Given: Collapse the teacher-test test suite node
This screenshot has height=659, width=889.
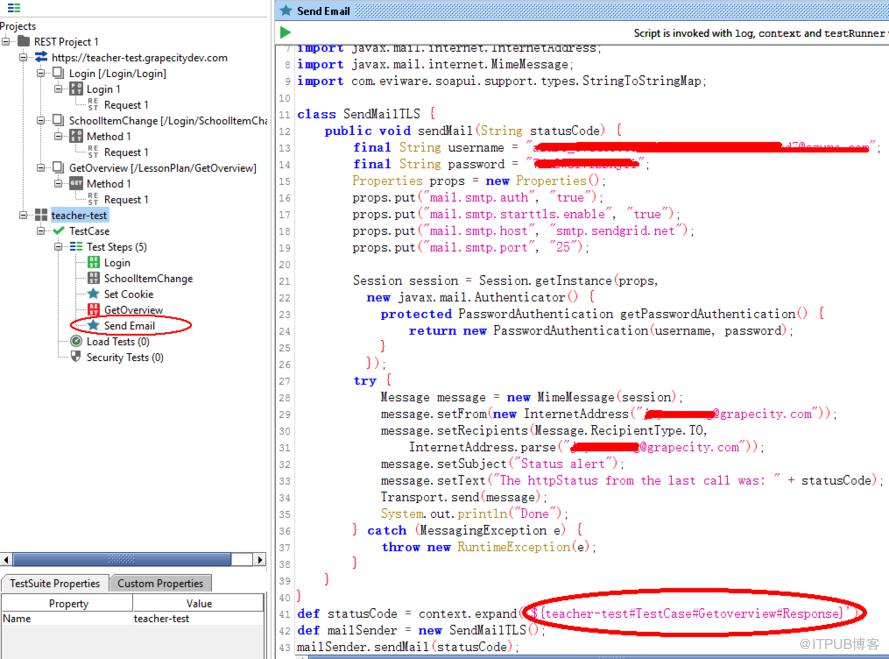Looking at the screenshot, I should (x=23, y=215).
